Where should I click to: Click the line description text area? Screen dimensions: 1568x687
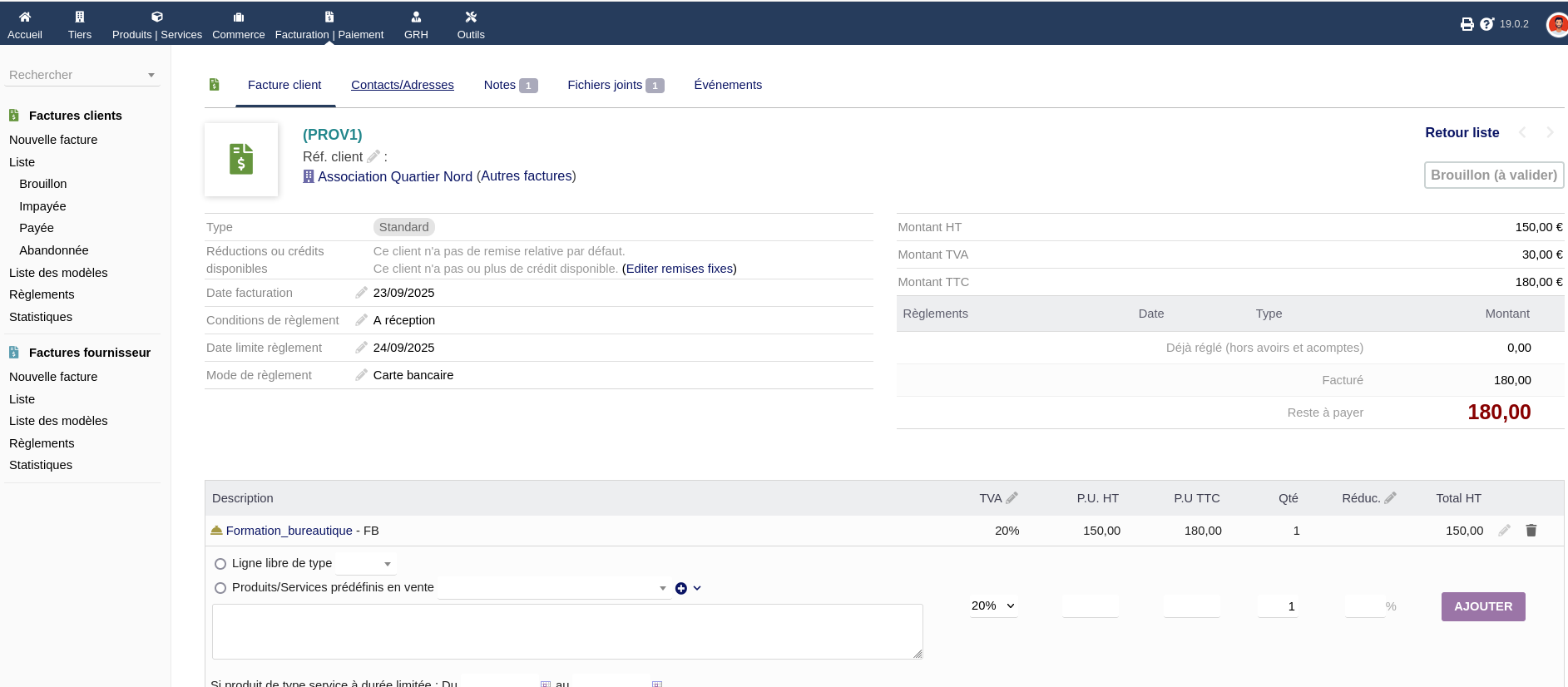[567, 631]
